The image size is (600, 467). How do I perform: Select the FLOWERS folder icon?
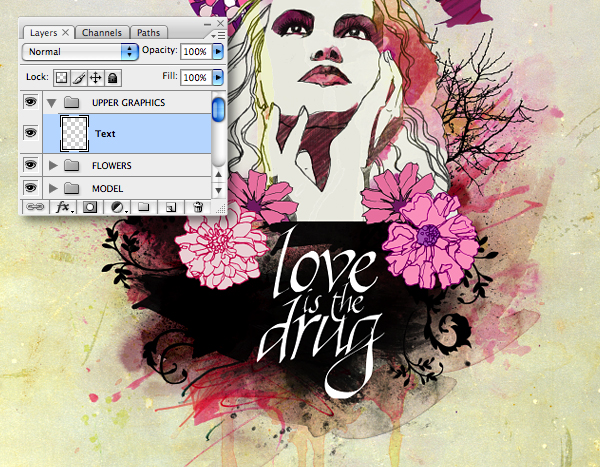pos(71,165)
